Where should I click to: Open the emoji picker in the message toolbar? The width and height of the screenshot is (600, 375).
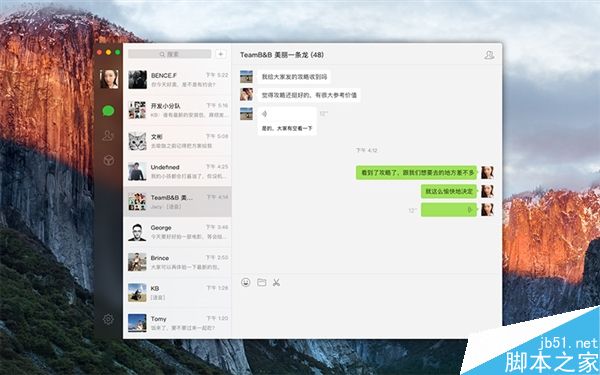click(246, 282)
